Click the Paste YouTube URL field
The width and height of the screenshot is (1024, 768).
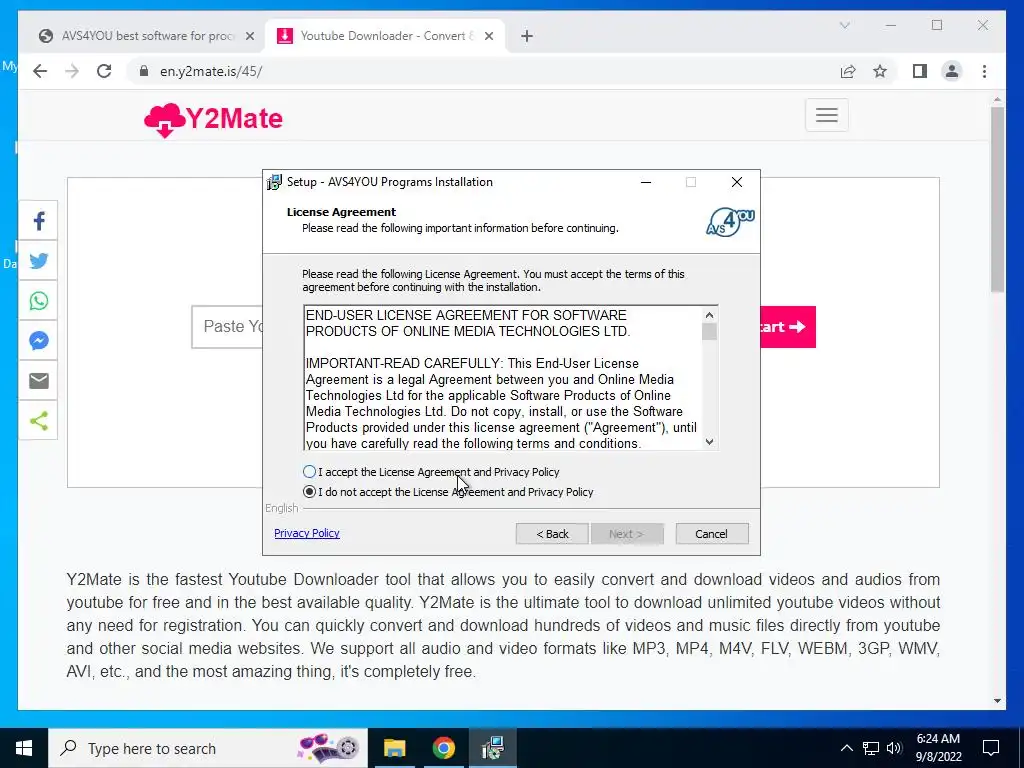click(x=227, y=327)
